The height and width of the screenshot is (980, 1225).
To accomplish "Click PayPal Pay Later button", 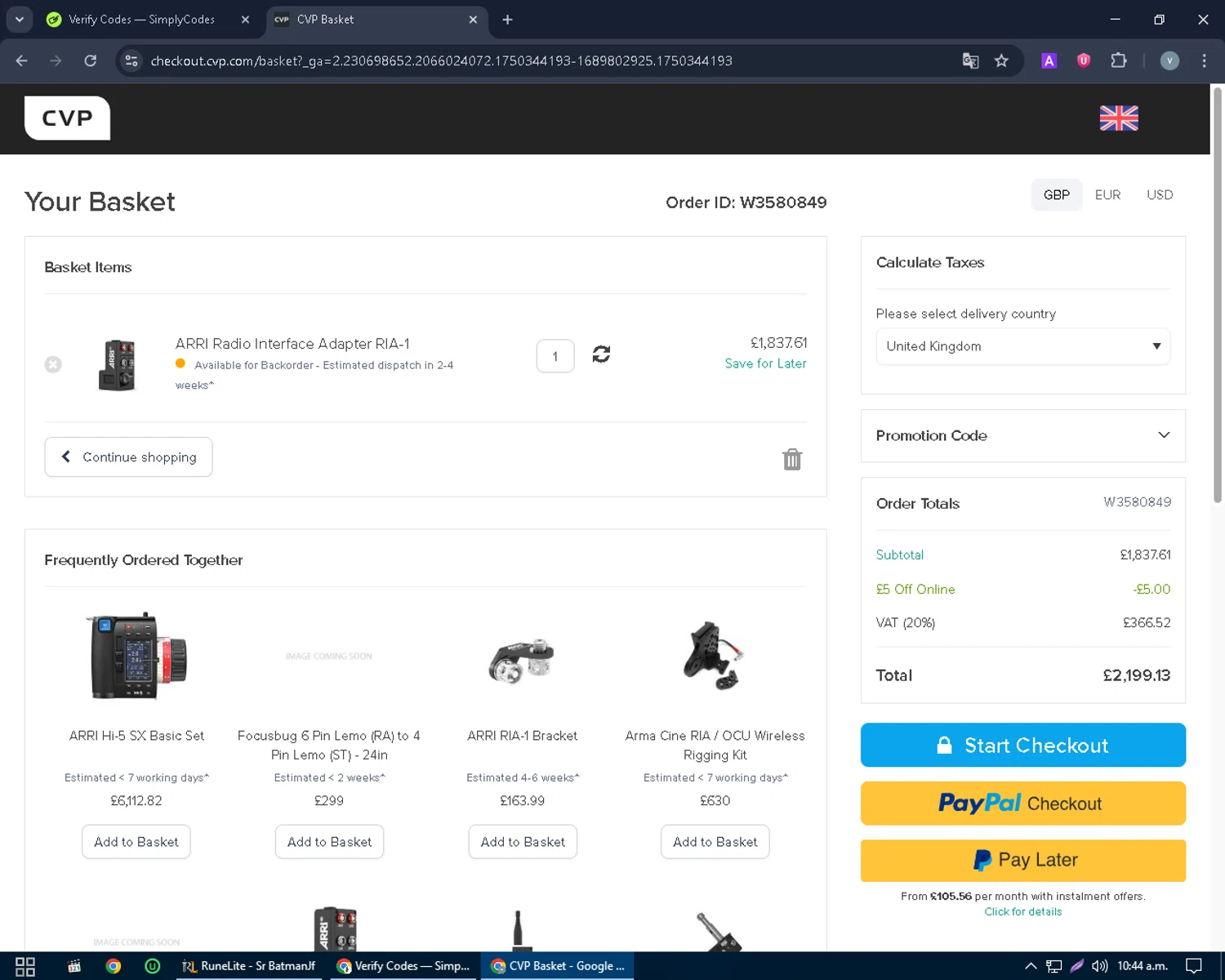I will pos(1022,860).
